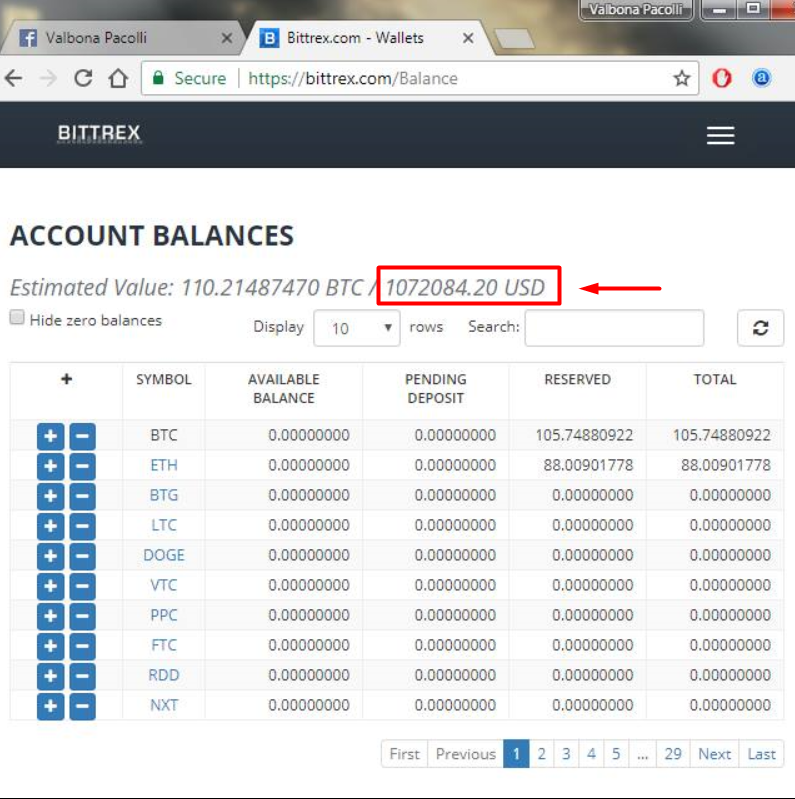Open the DOGE symbol link
This screenshot has width=795, height=799.
164,555
